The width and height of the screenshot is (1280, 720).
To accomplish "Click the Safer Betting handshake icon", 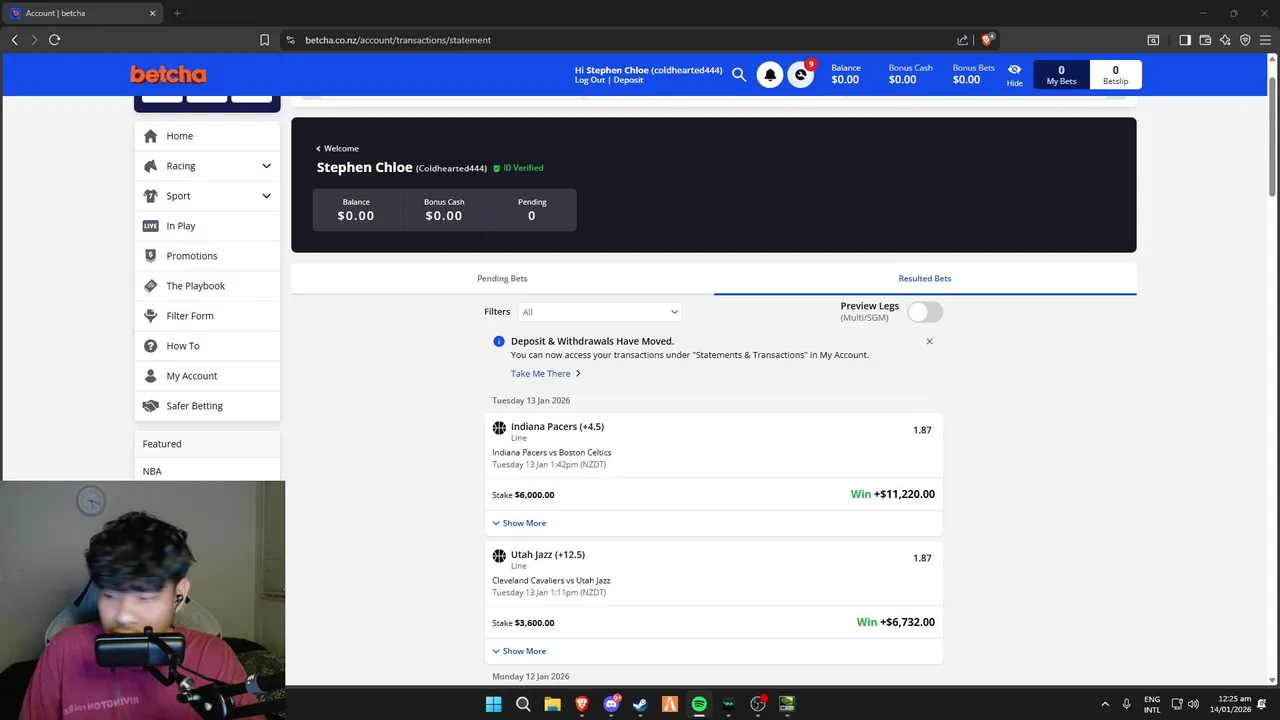I will point(151,406).
